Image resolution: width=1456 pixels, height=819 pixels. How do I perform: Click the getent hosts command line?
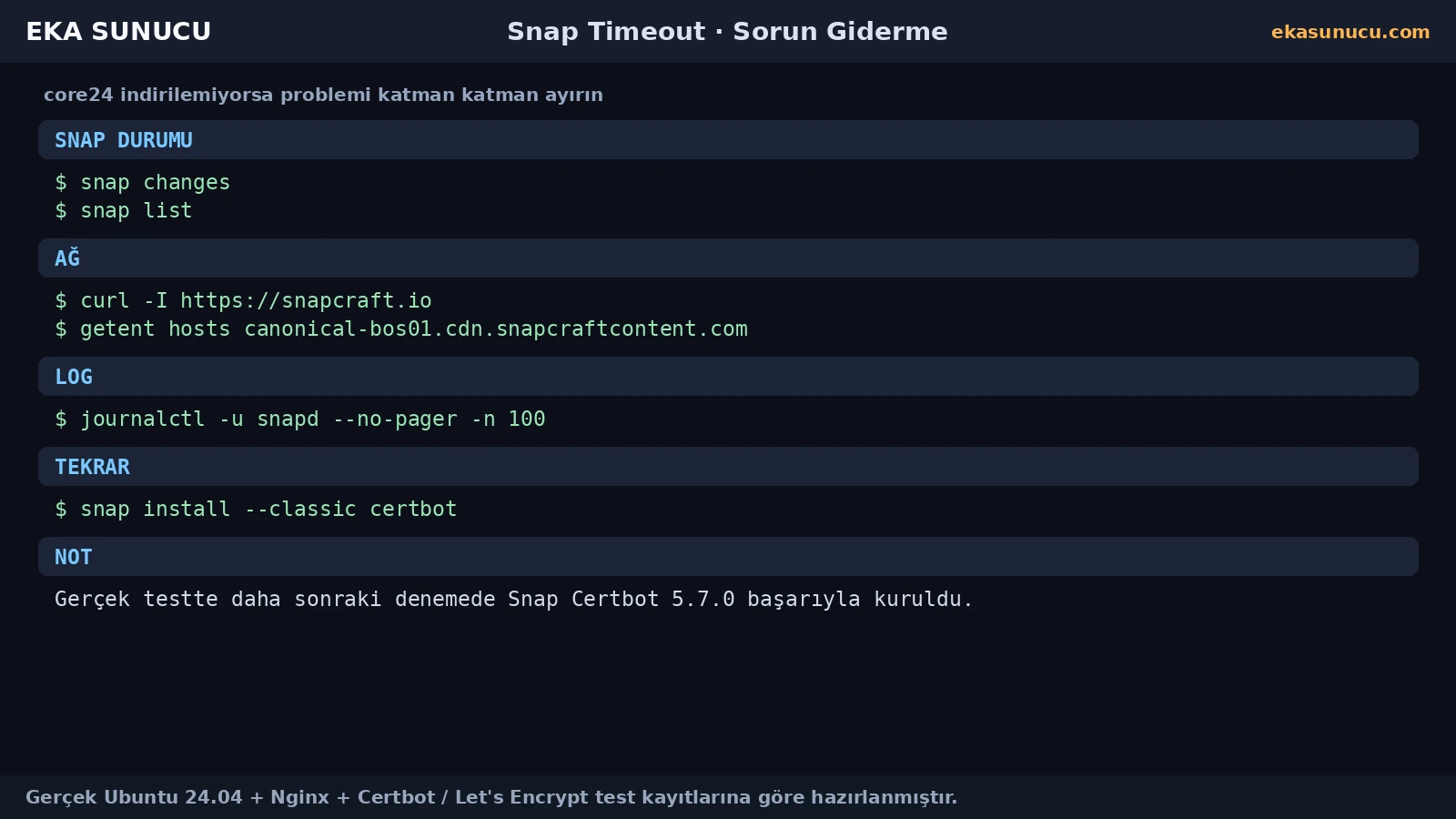(401, 329)
